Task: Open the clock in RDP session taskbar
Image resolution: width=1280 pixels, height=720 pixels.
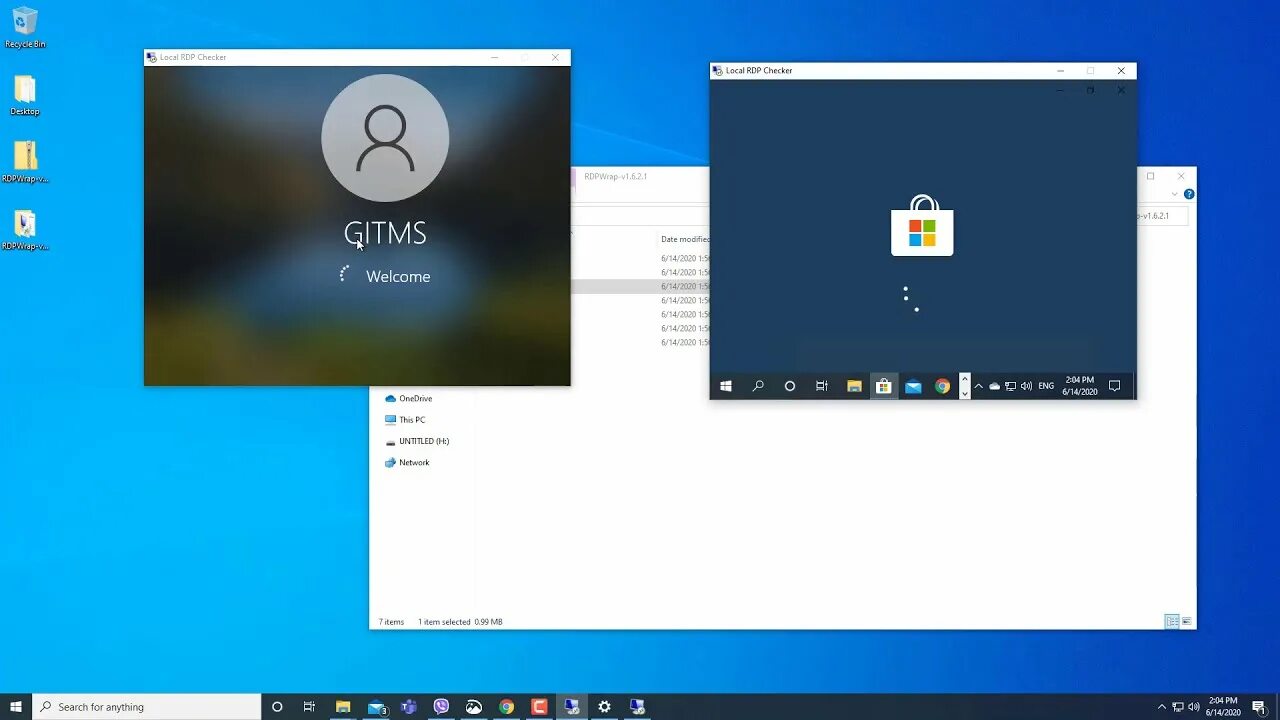Action: click(1080, 386)
